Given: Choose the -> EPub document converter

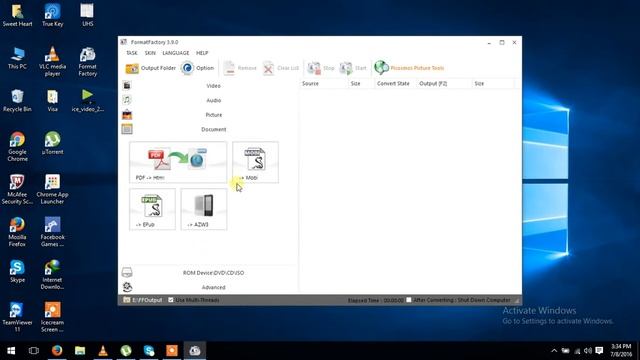Looking at the screenshot, I should tap(152, 209).
